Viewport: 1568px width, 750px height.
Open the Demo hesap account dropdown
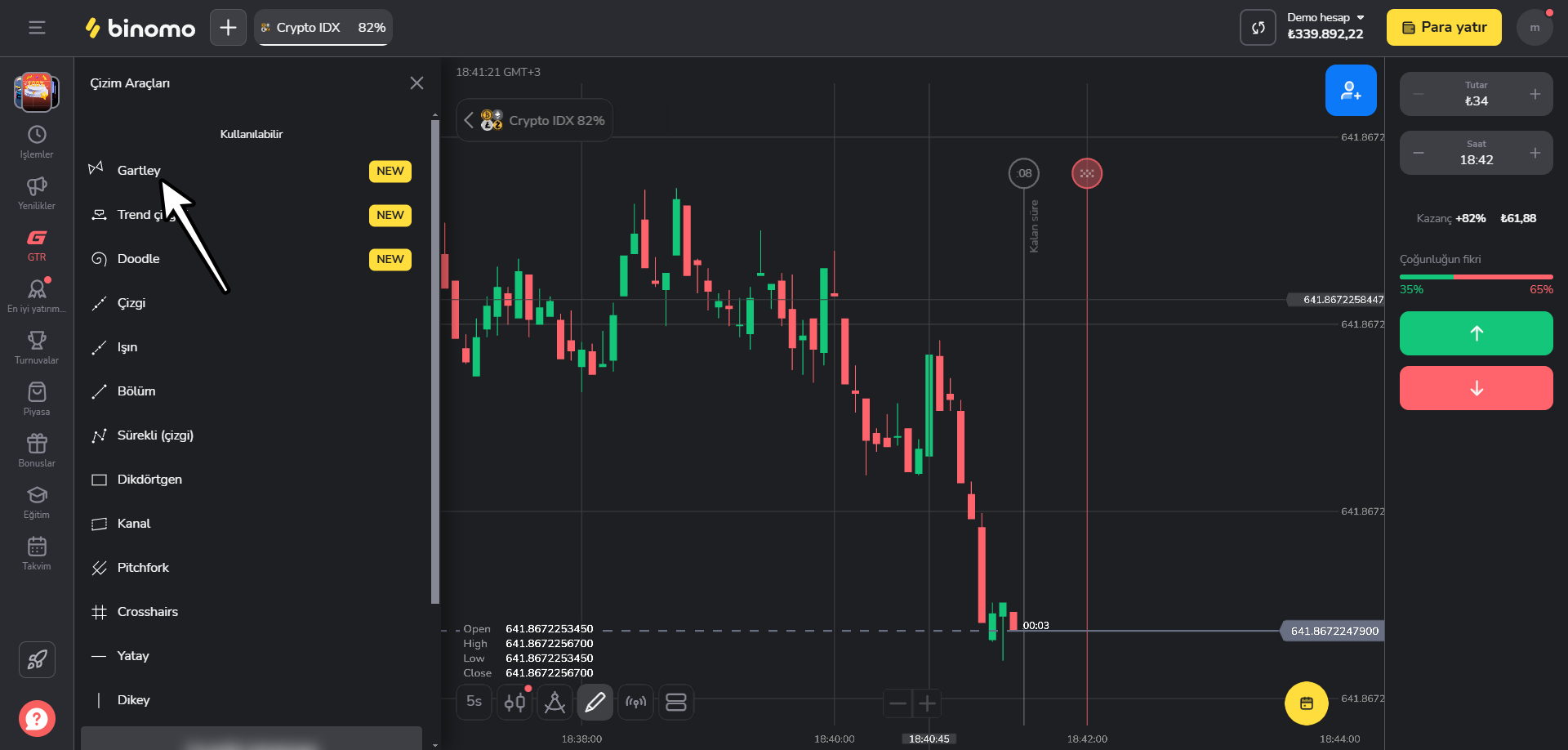pyautogui.click(x=1325, y=26)
